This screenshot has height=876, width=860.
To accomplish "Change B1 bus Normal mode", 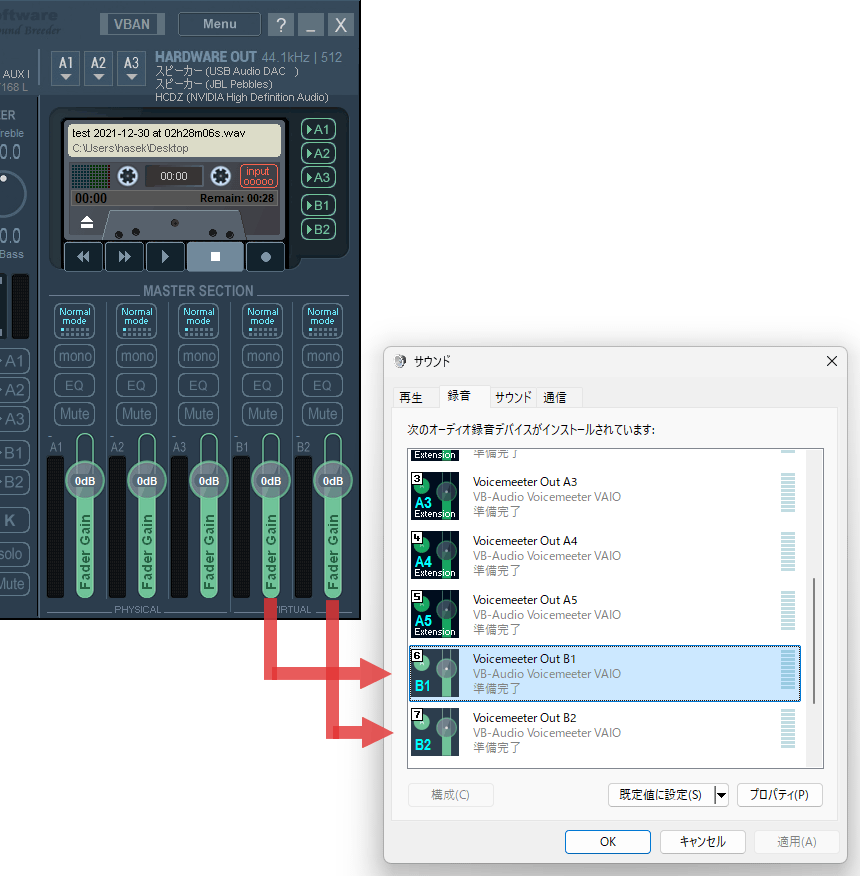I will (x=263, y=321).
